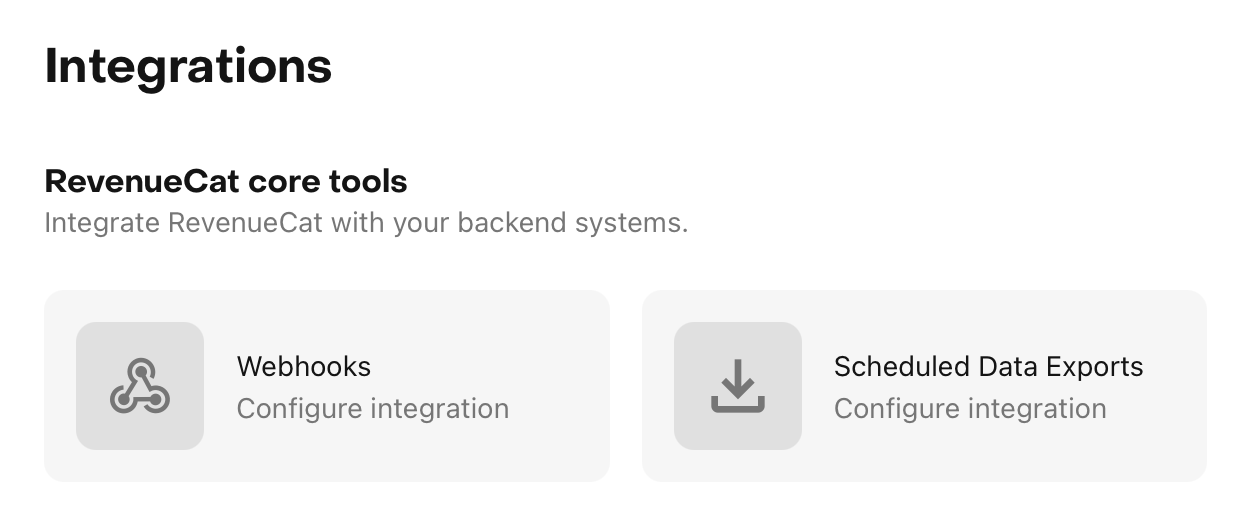This screenshot has height=526, width=1246.
Task: Click Configure integration under Webhooks
Action: pos(373,409)
